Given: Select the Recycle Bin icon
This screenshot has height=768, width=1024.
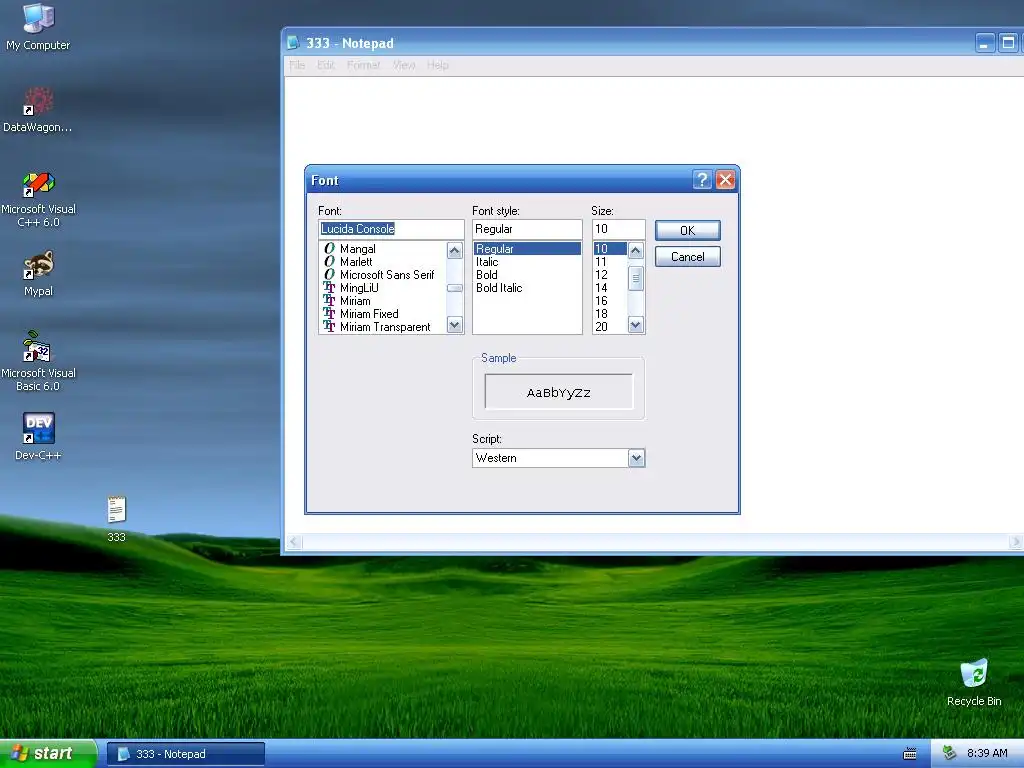Looking at the screenshot, I should (x=973, y=682).
